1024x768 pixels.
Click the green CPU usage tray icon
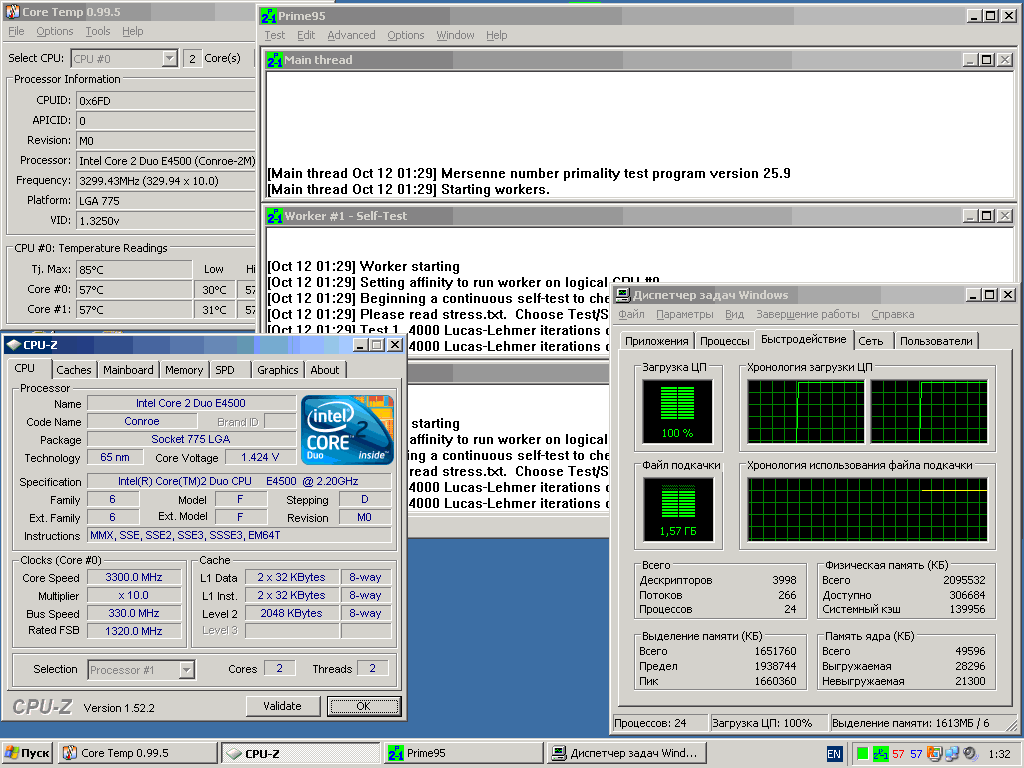tap(861, 754)
